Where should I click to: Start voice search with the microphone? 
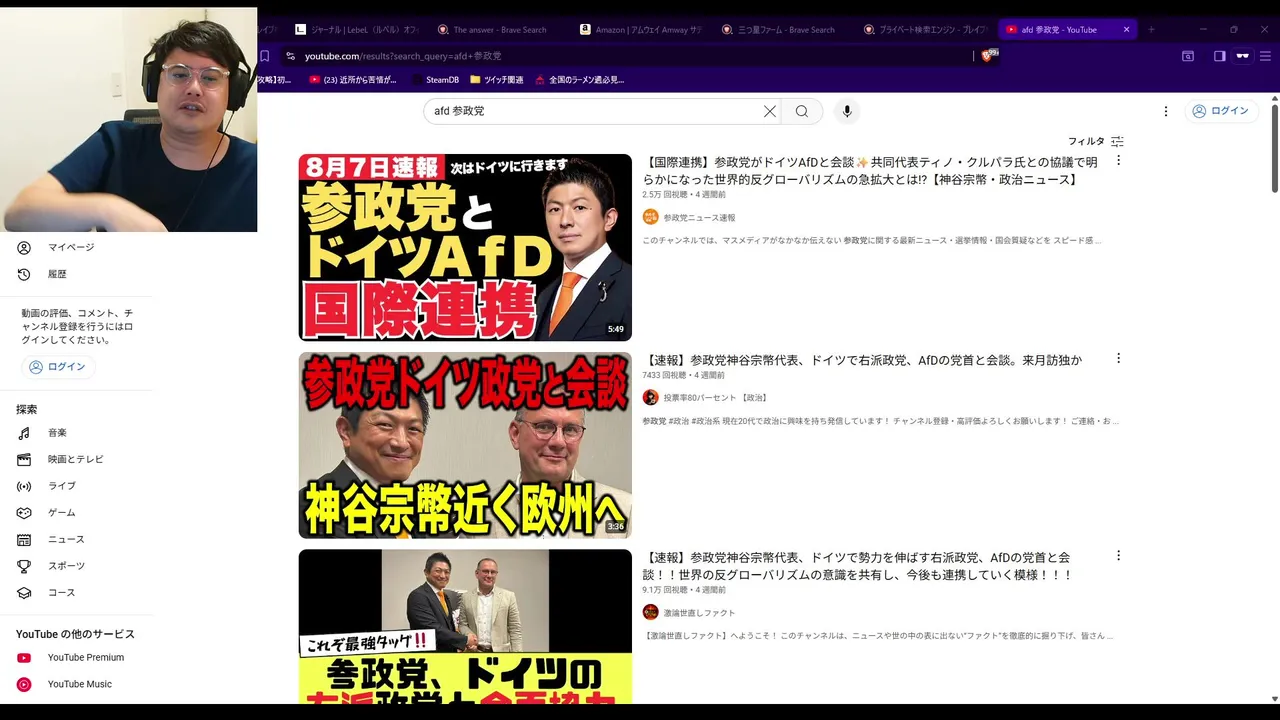pyautogui.click(x=847, y=111)
